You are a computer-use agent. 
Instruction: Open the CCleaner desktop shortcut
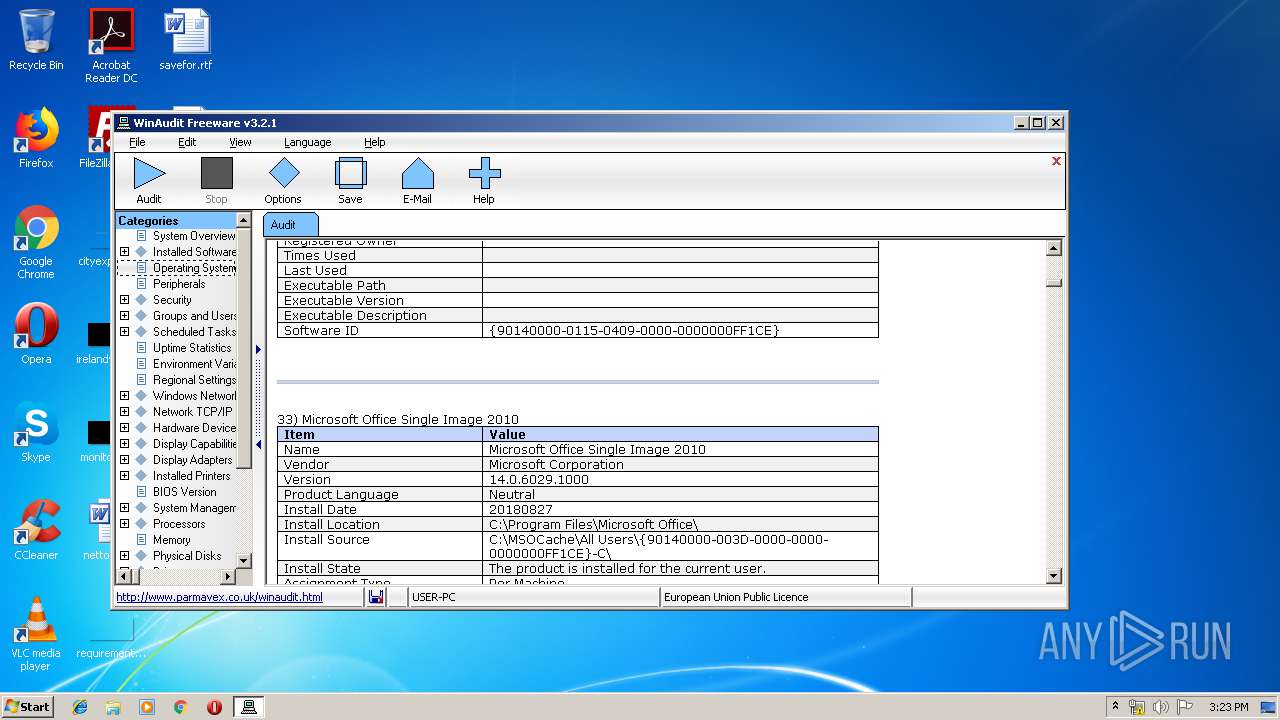pyautogui.click(x=36, y=530)
